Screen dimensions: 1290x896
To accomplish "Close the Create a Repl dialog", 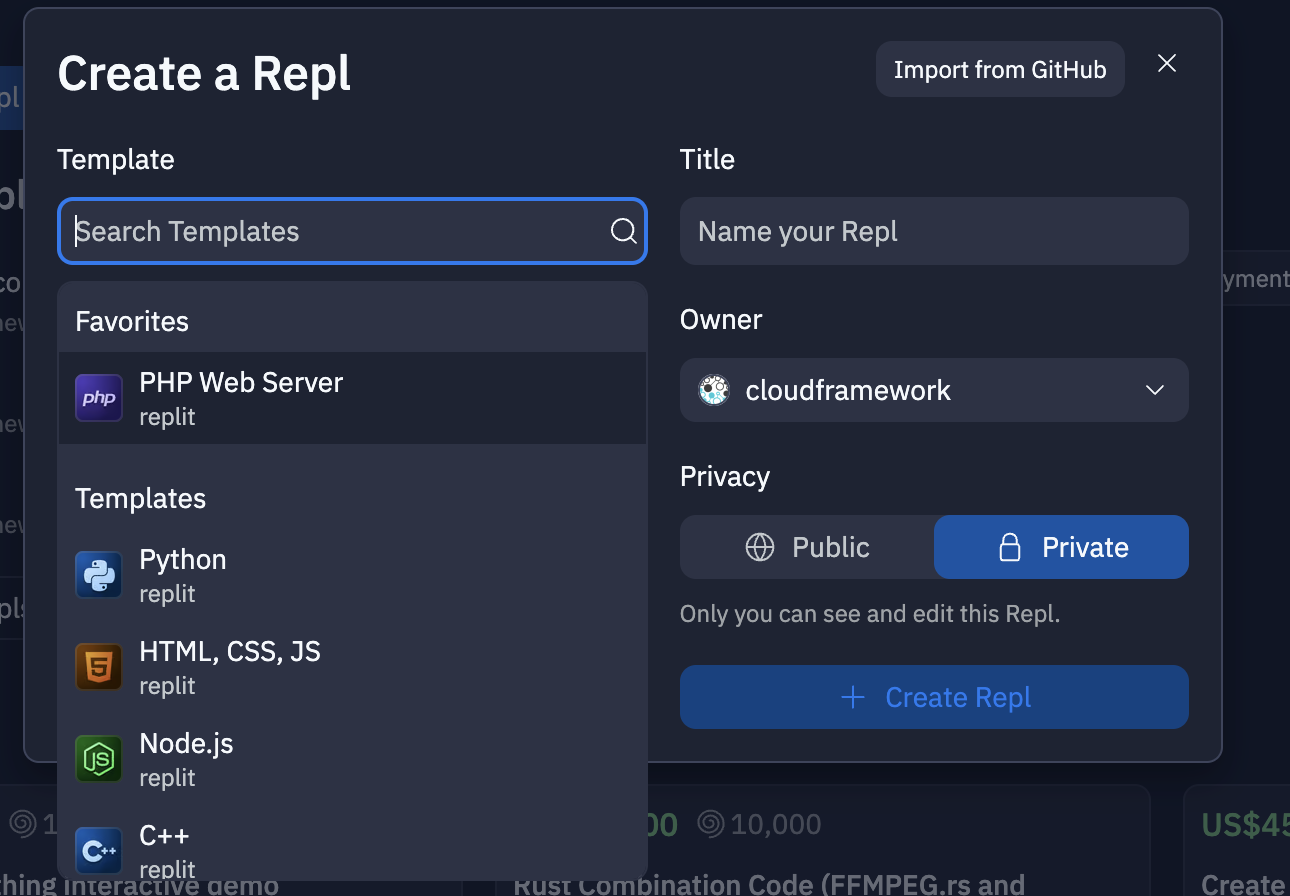I will [1166, 64].
